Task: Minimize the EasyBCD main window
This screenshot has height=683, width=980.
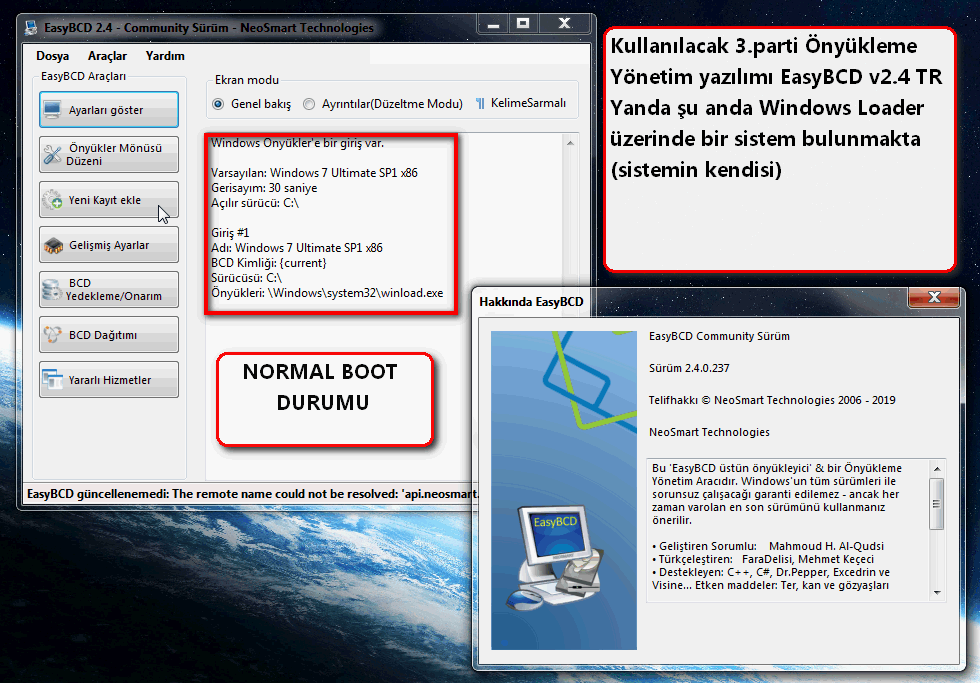Action: point(494,24)
